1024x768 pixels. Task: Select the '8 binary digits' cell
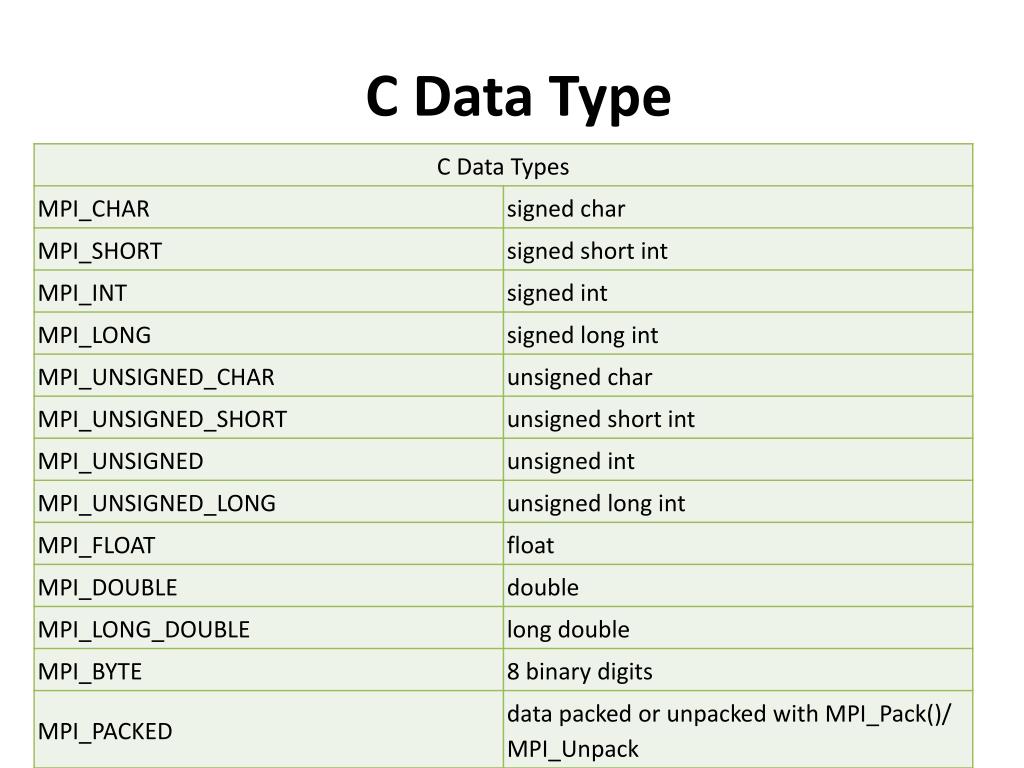tap(738, 670)
